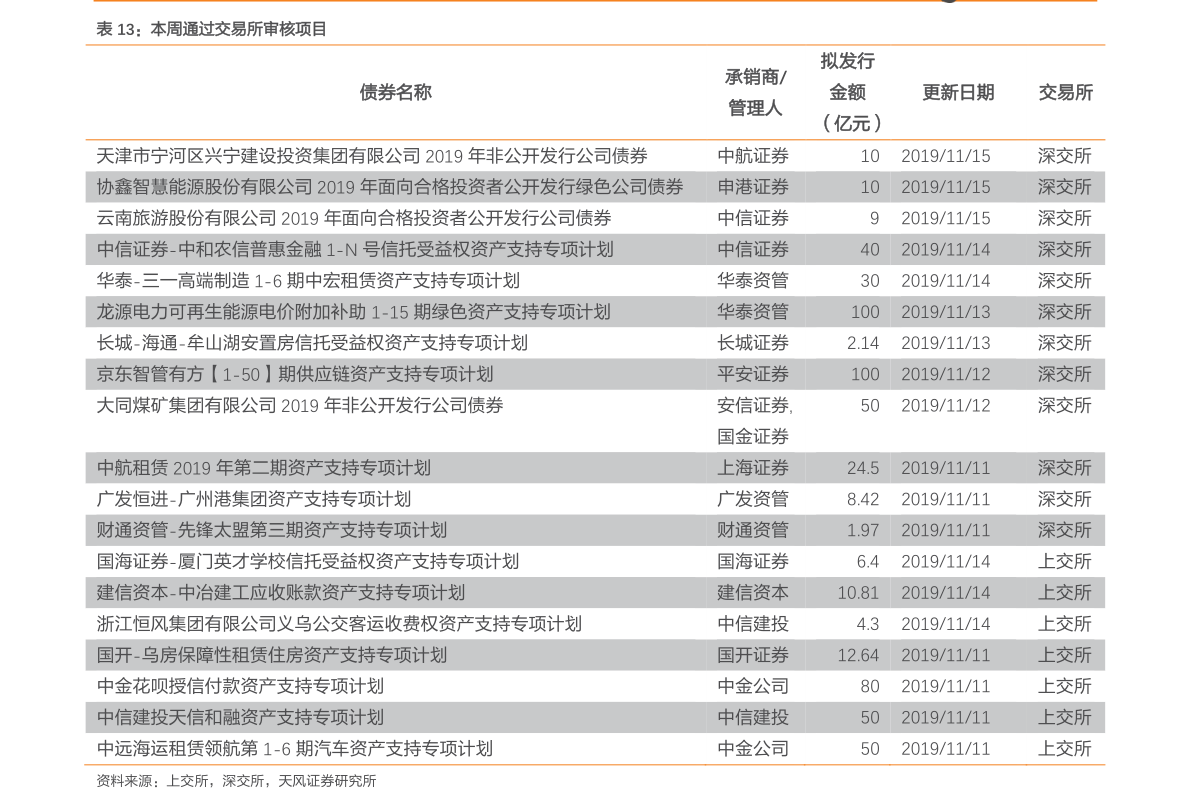The image size is (1191, 809).
Task: Select the amount cell showing 12.64
Action: (x=858, y=655)
